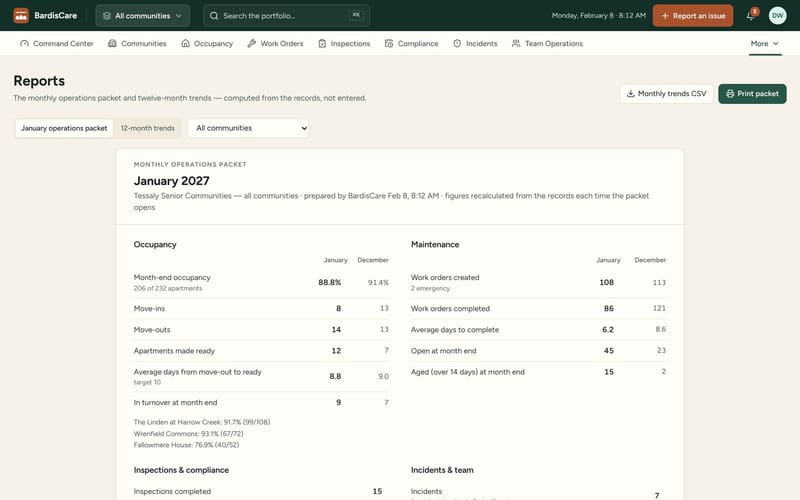The height and width of the screenshot is (500, 800).
Task: Click the Reports page heading
Action: [39, 81]
